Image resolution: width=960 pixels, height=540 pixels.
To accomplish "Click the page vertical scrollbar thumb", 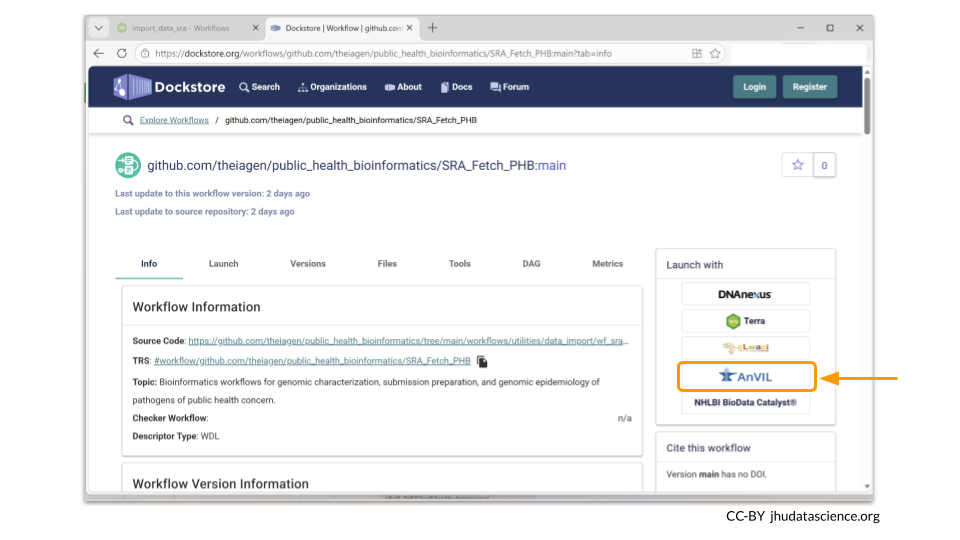I will point(867,105).
